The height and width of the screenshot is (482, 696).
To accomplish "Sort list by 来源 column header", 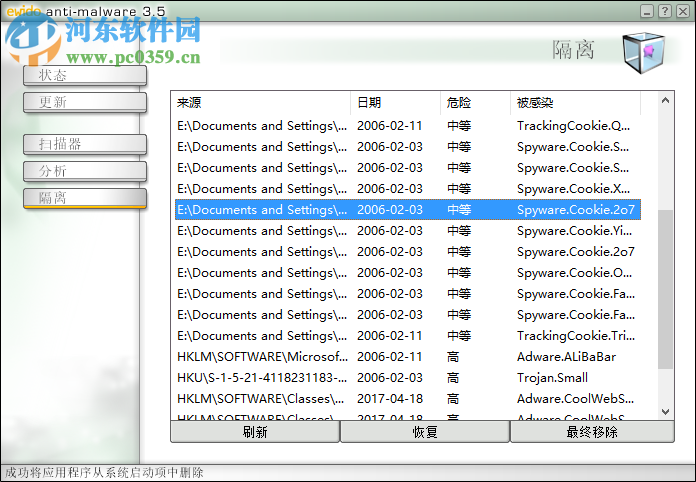I will (x=262, y=103).
